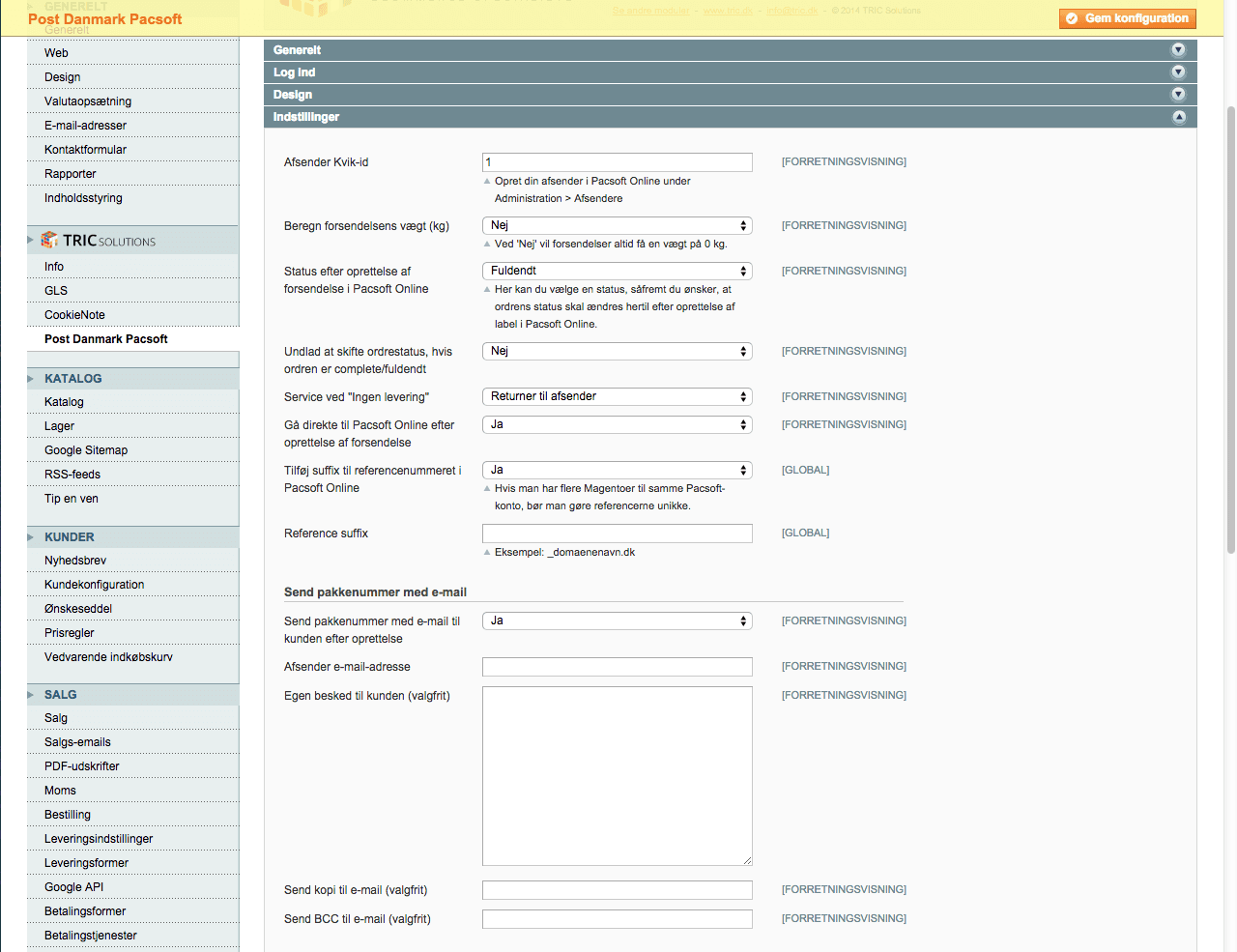This screenshot has width=1237, height=952.
Task: Expand the Log ind section arrow icon
Action: click(1178, 72)
